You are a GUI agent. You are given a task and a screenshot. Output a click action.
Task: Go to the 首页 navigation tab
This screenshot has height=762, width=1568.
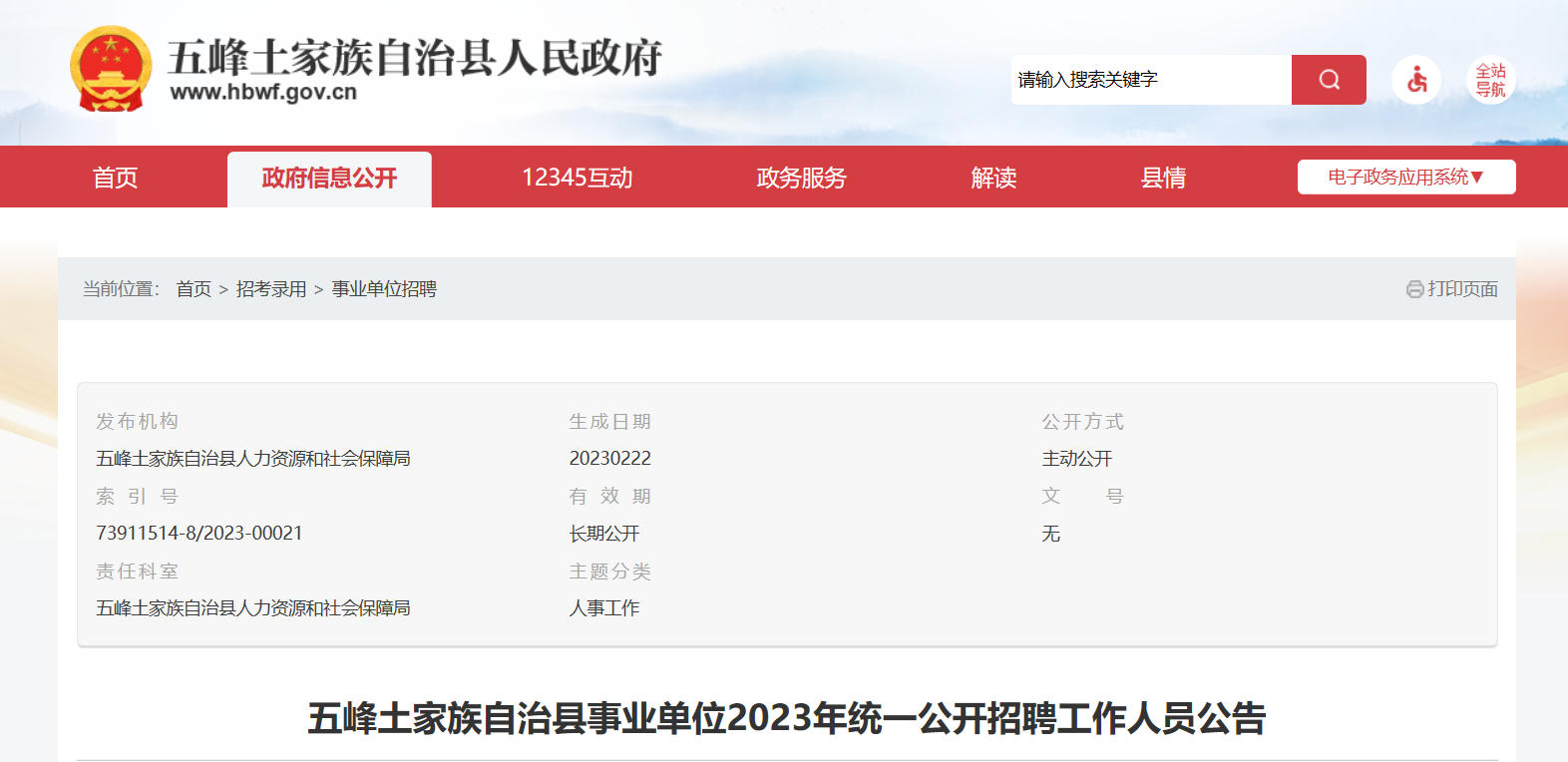point(116,178)
